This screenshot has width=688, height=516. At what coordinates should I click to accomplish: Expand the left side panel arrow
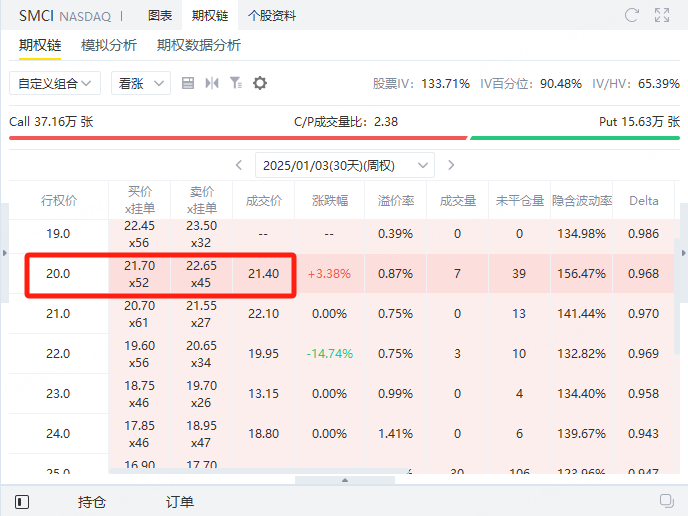click(4, 253)
